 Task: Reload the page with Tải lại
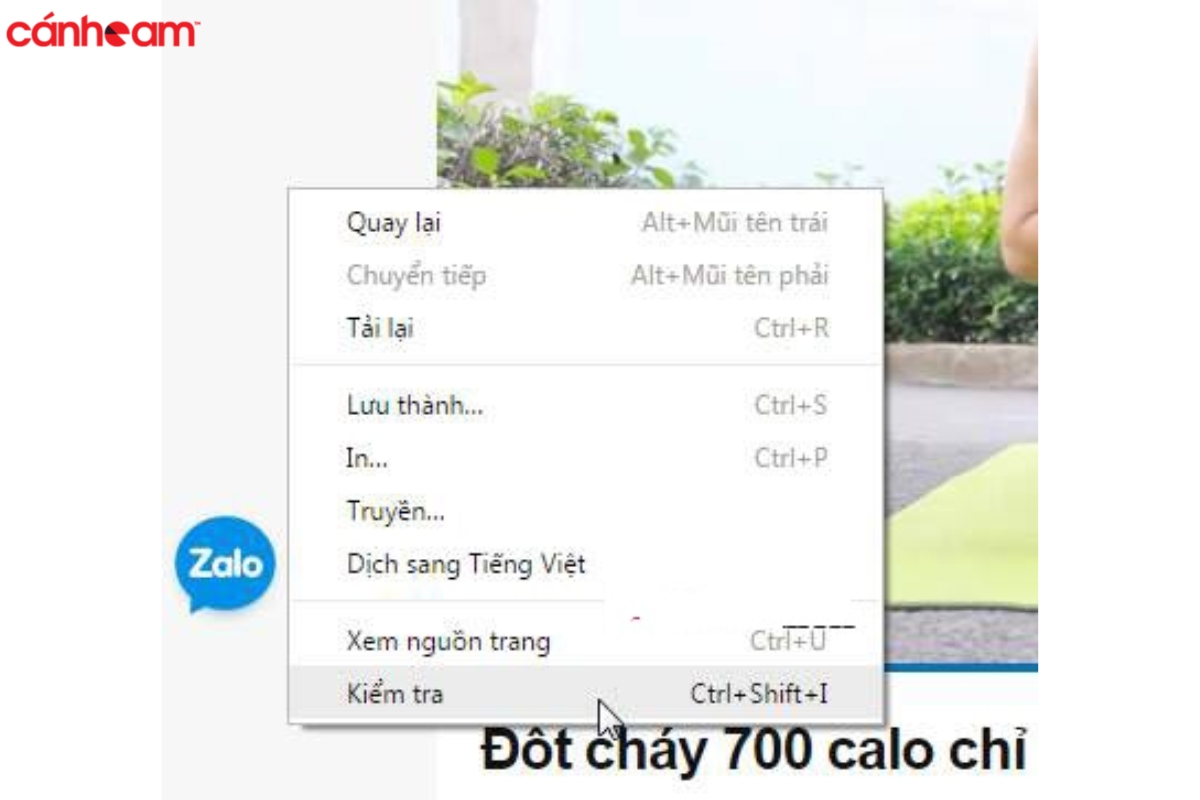tap(586, 327)
